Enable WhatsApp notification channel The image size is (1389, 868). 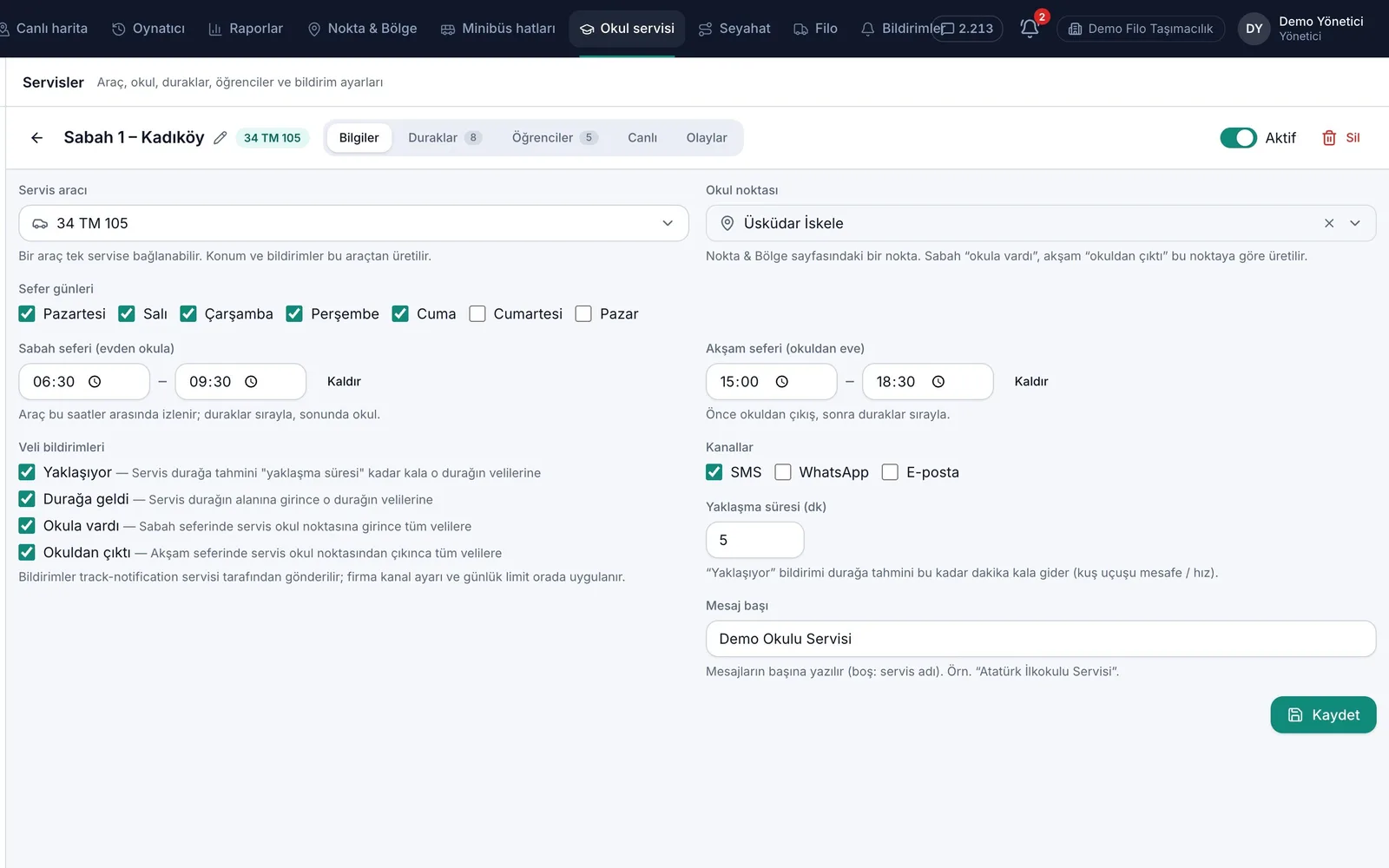coord(783,472)
